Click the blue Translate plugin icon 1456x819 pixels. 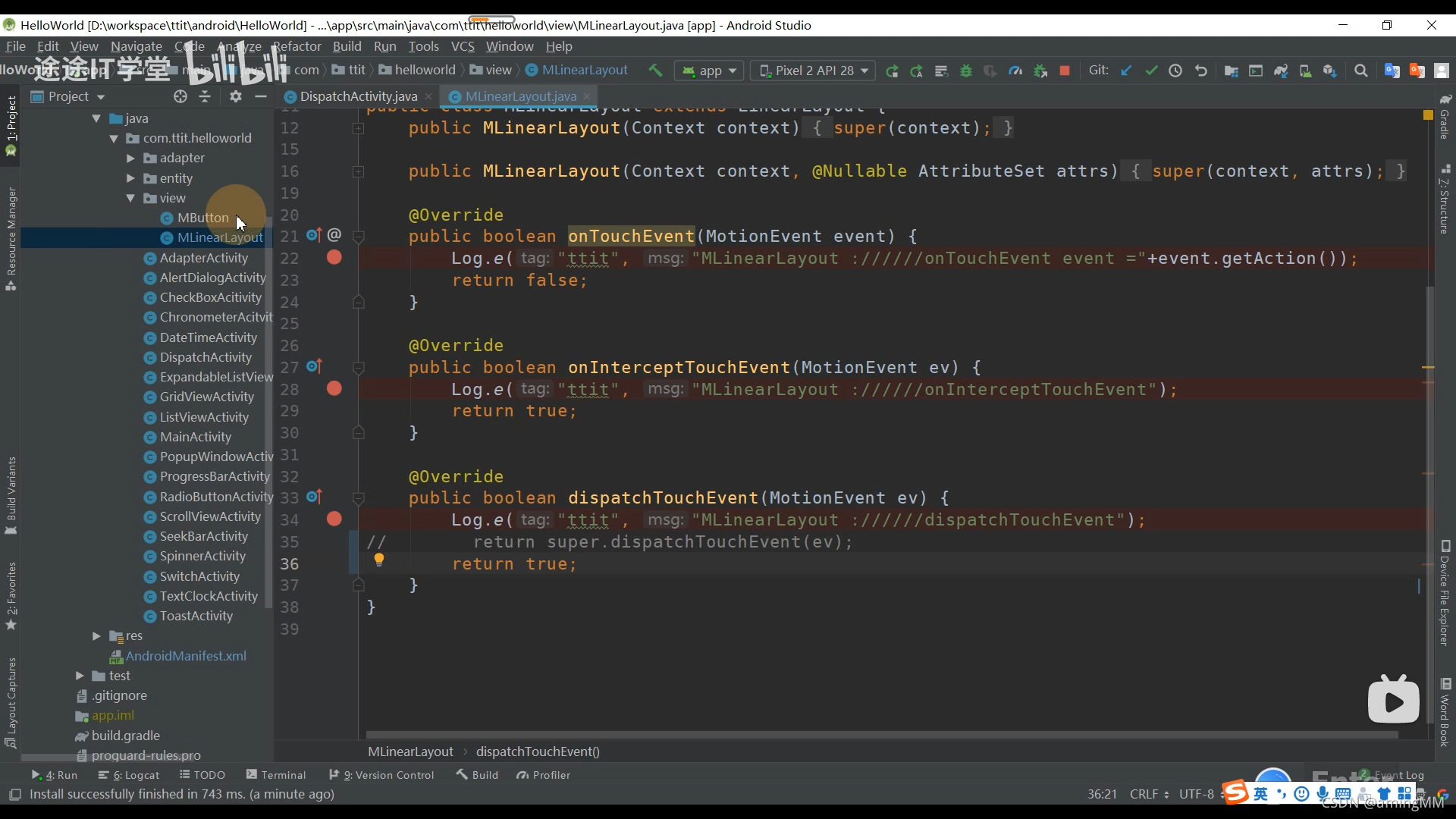(x=1392, y=71)
